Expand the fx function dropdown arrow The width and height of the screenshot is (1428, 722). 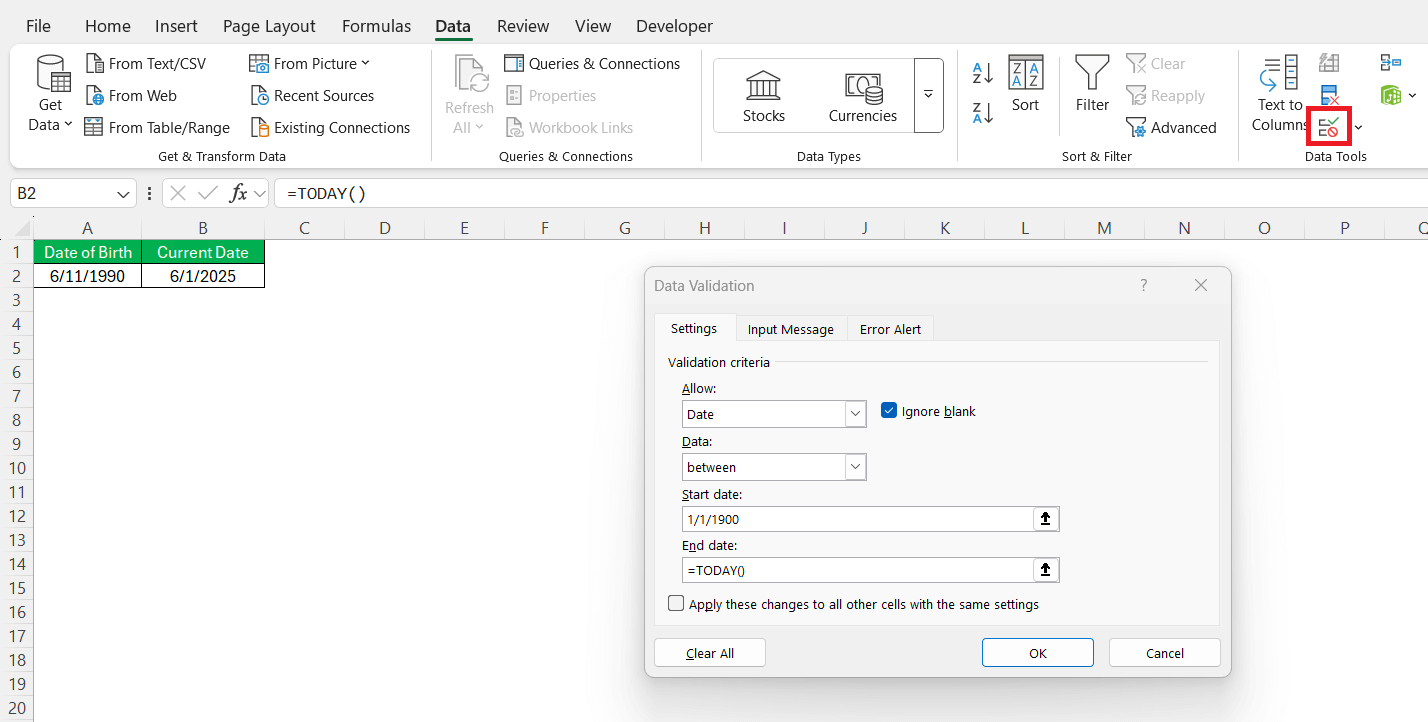click(x=260, y=193)
